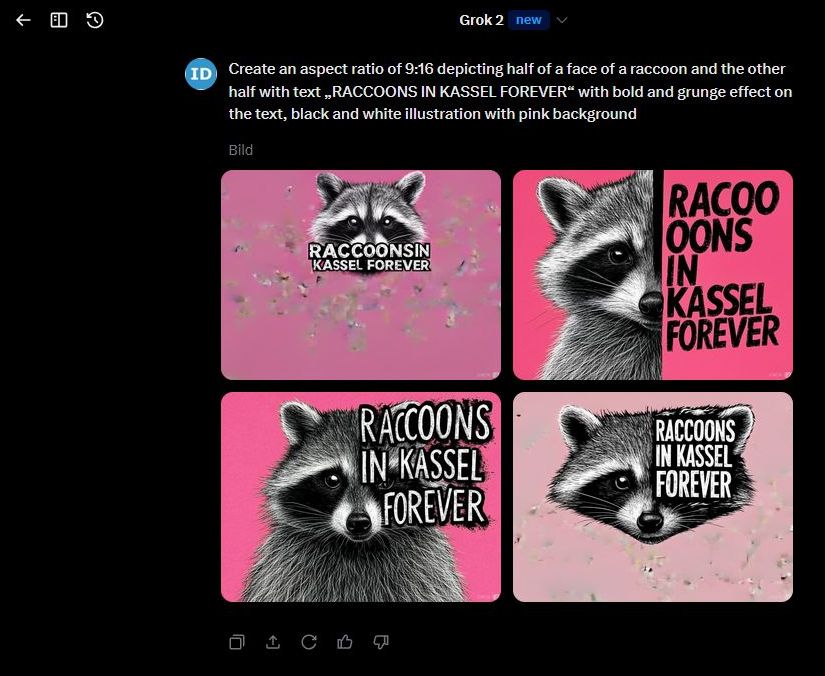825x676 pixels.
Task: Click the 'Bild' label above the images
Action: click(x=240, y=150)
